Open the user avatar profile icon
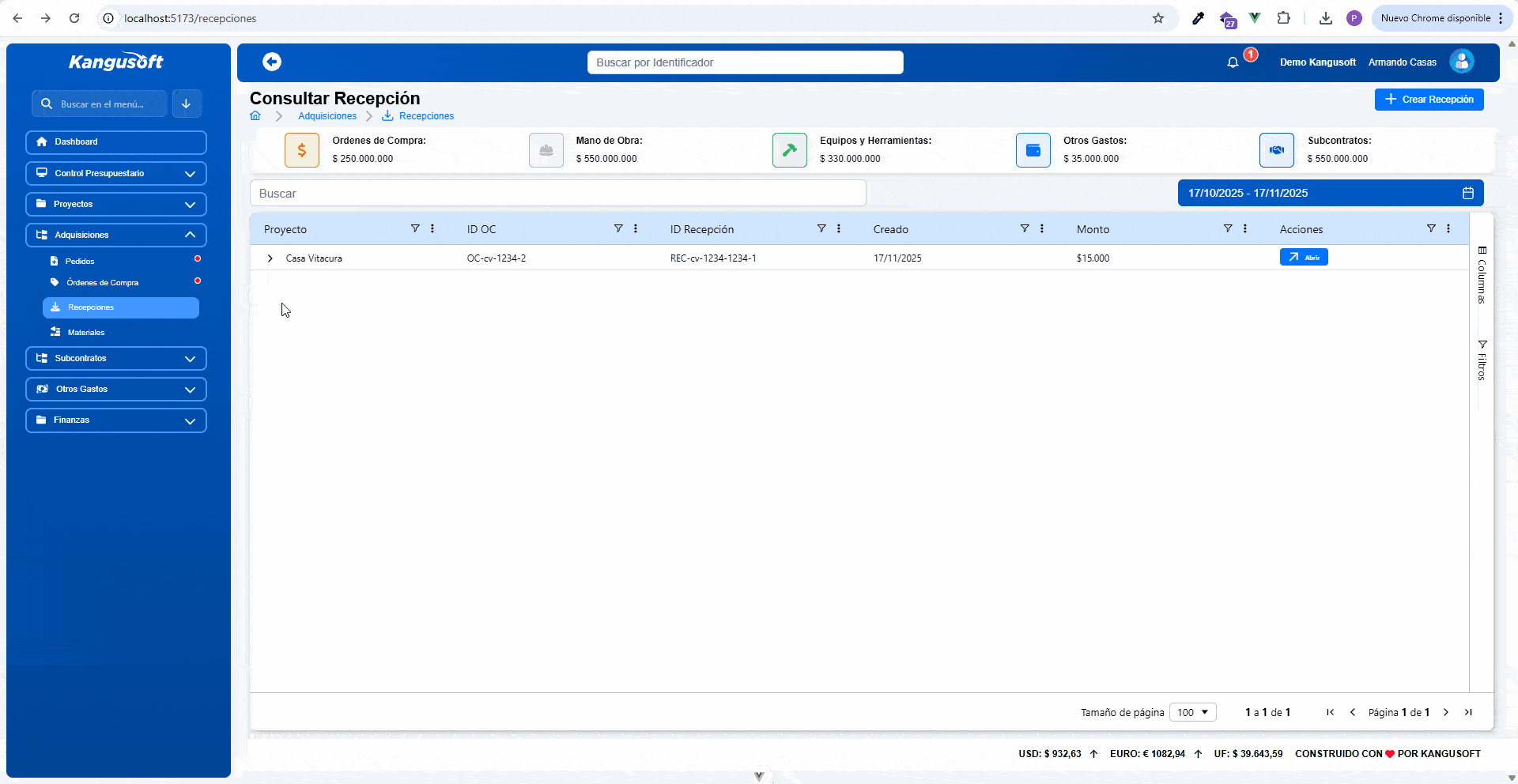 tap(1462, 62)
